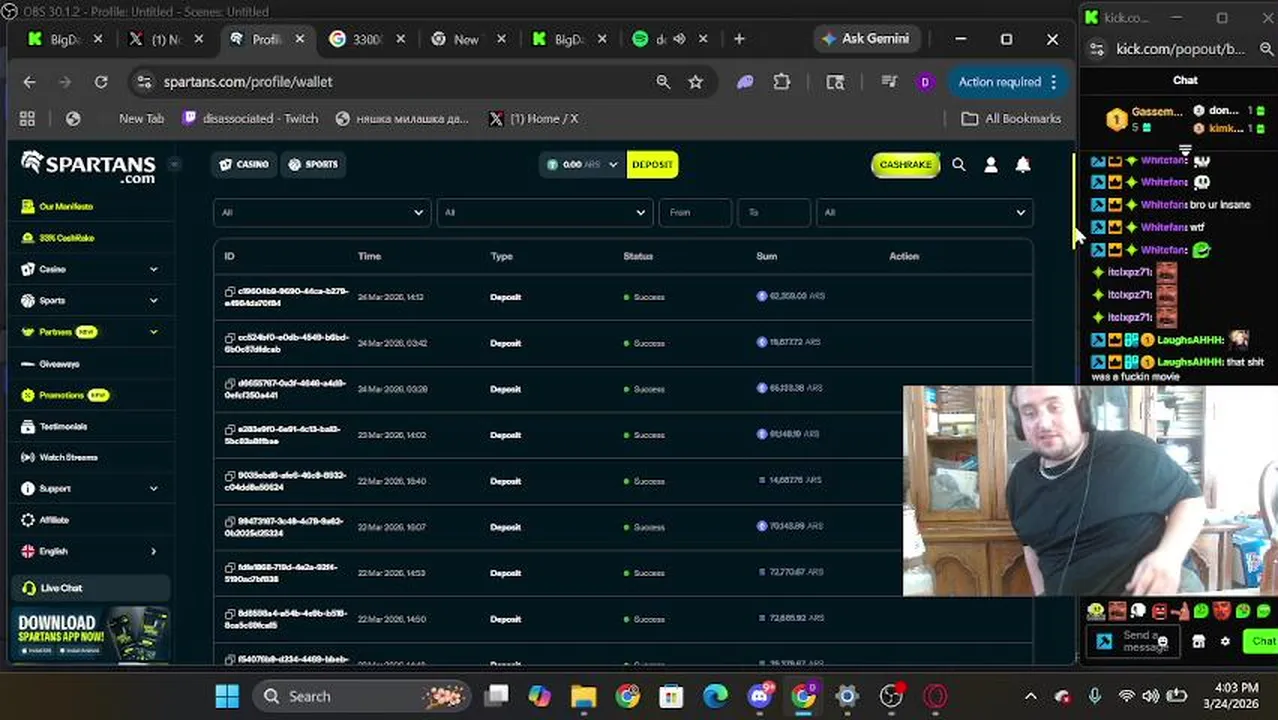The image size is (1278, 720).
Task: Click the green Chat send button
Action: click(x=1260, y=641)
